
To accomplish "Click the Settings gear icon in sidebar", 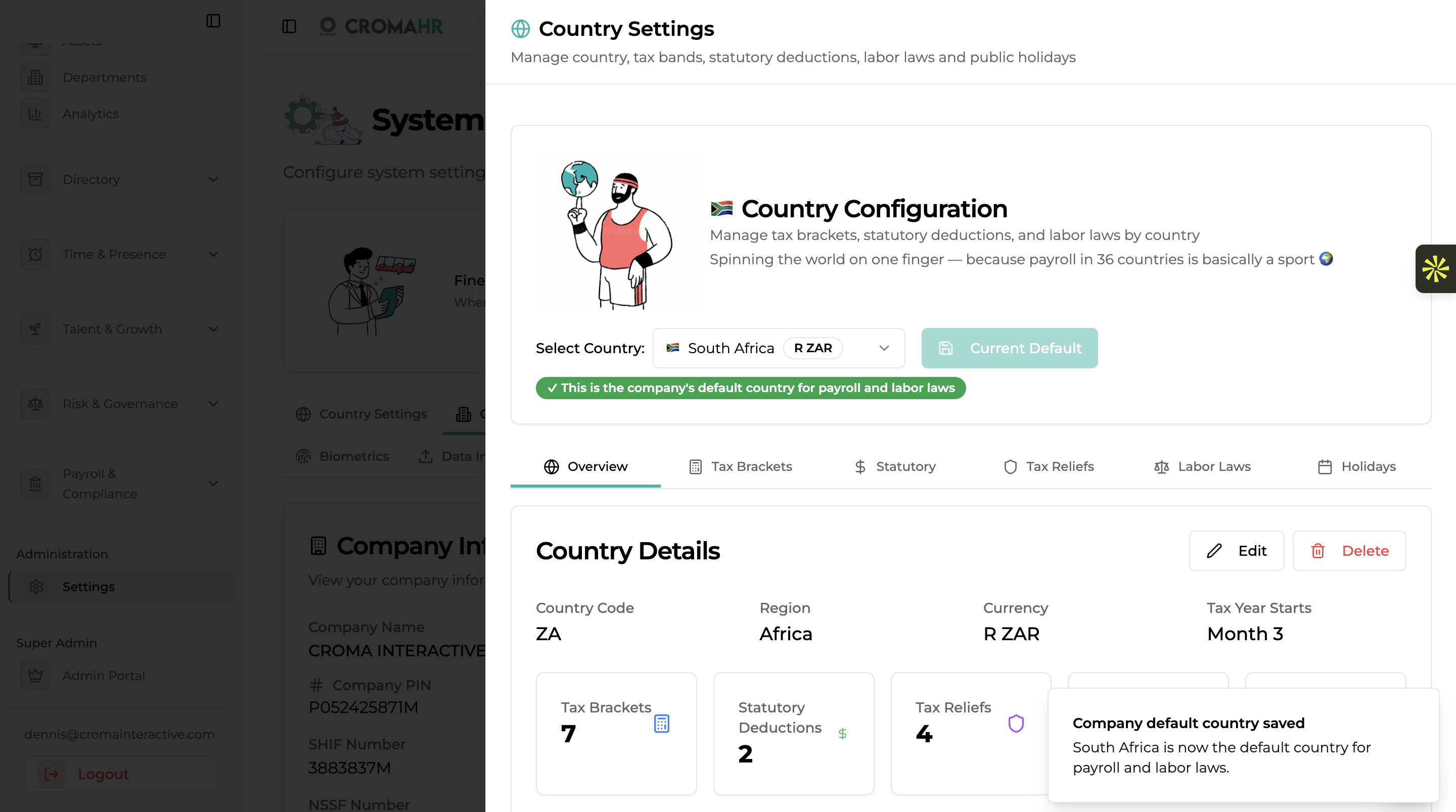I will pyautogui.click(x=36, y=587).
